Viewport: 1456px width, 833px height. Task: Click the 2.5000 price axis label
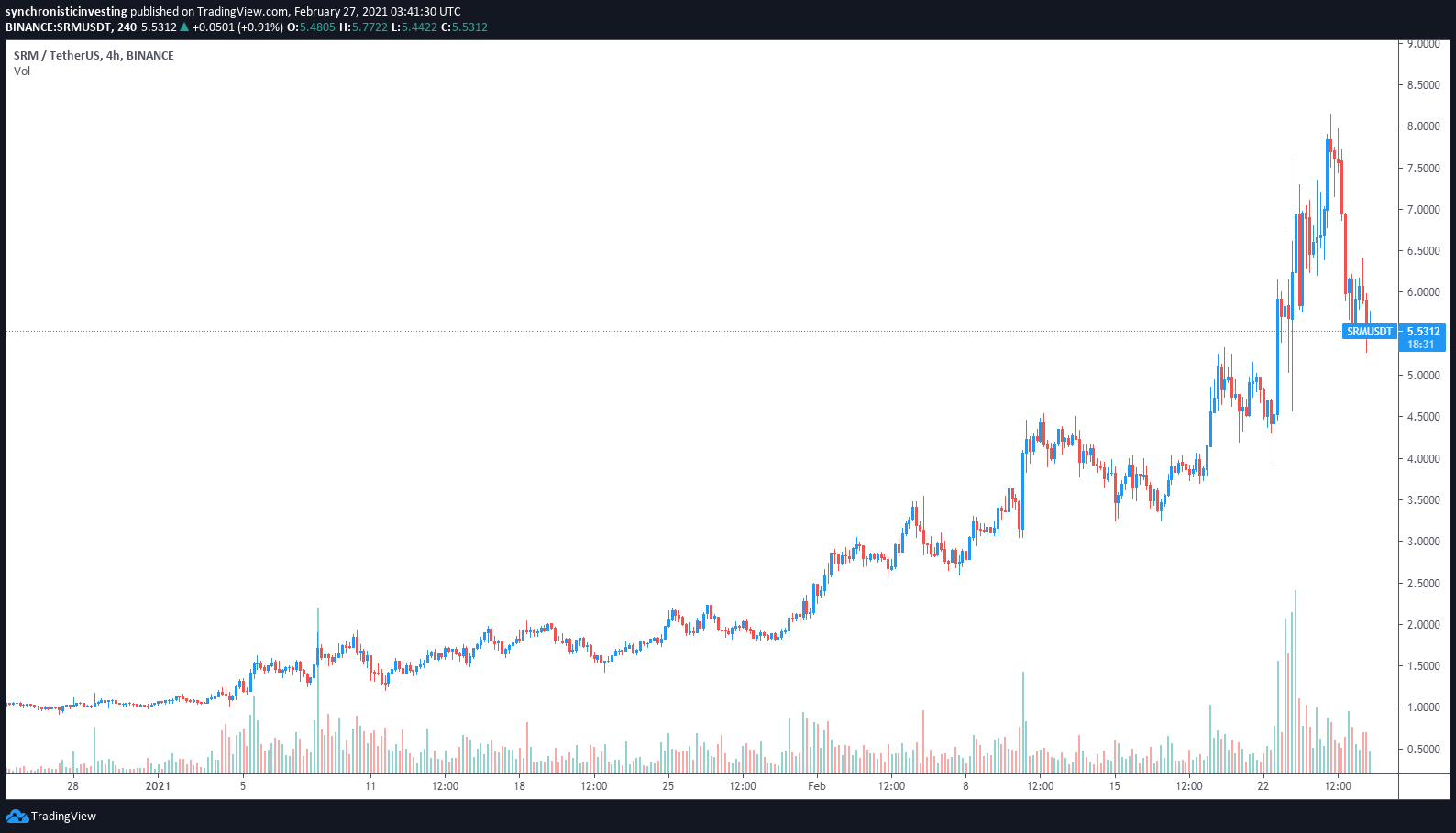tap(1423, 584)
